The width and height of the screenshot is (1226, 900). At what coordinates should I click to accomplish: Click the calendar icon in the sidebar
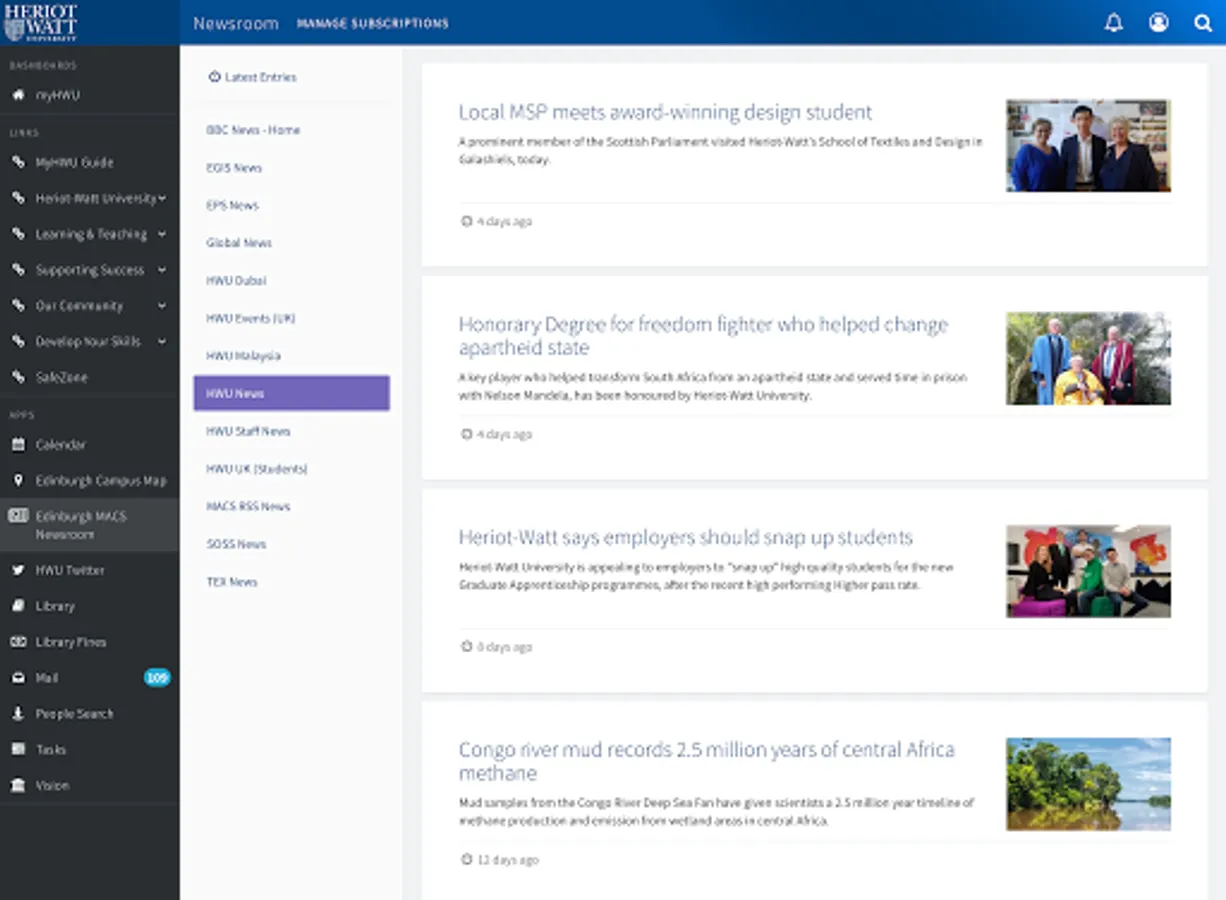pyautogui.click(x=18, y=444)
